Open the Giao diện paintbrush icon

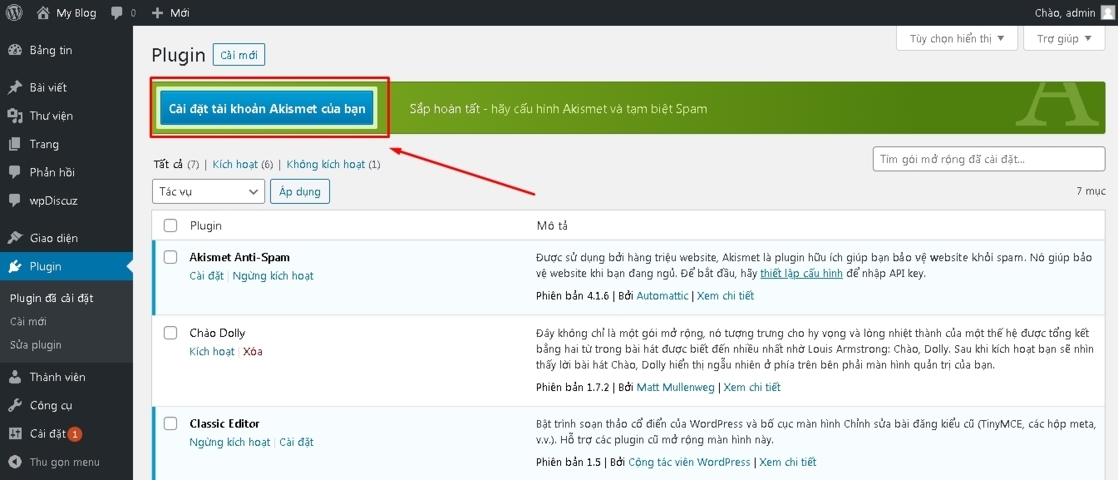pos(15,238)
